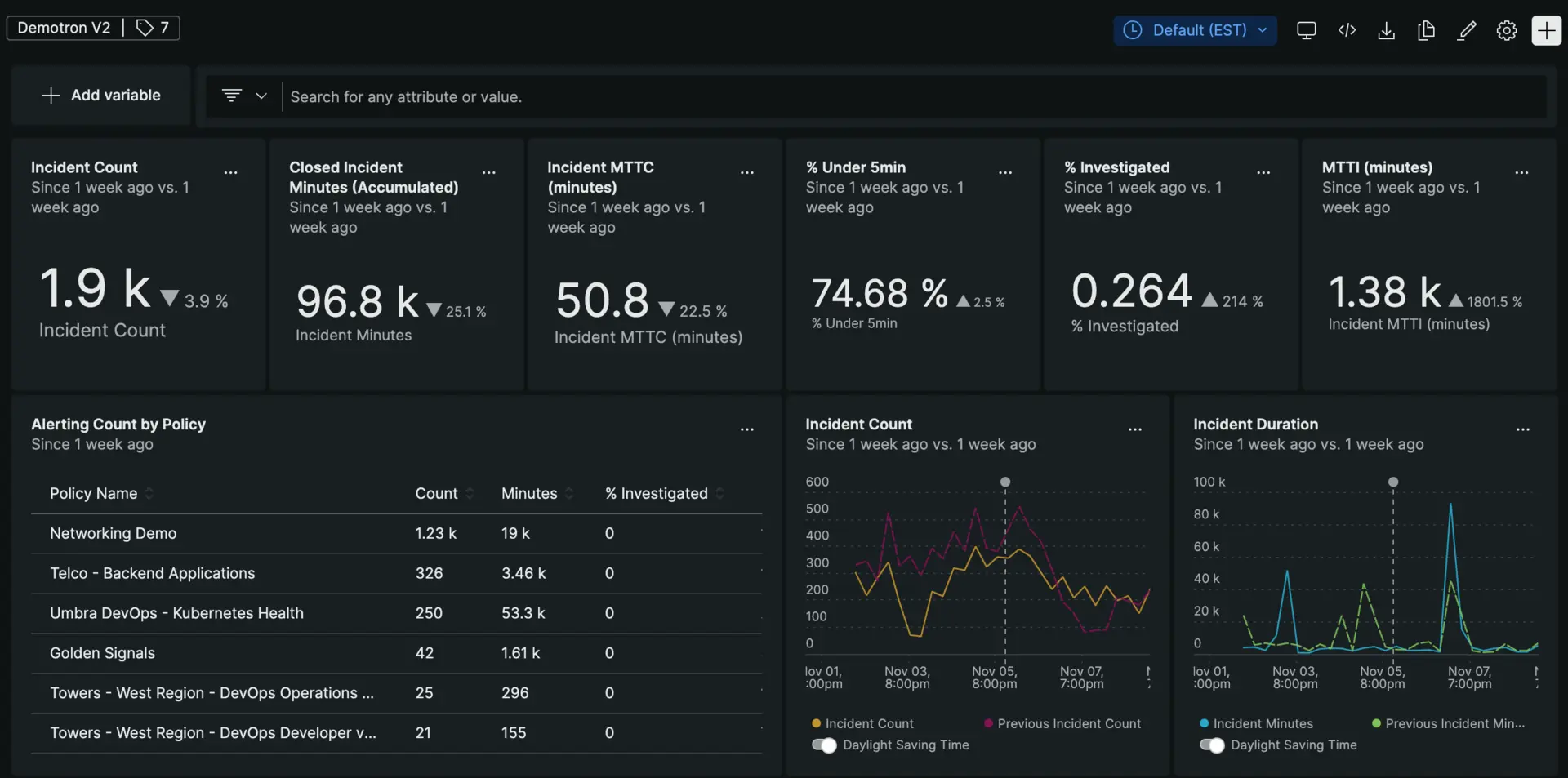This screenshot has width=1568, height=778.
Task: Click the Add variable button
Action: click(x=101, y=96)
